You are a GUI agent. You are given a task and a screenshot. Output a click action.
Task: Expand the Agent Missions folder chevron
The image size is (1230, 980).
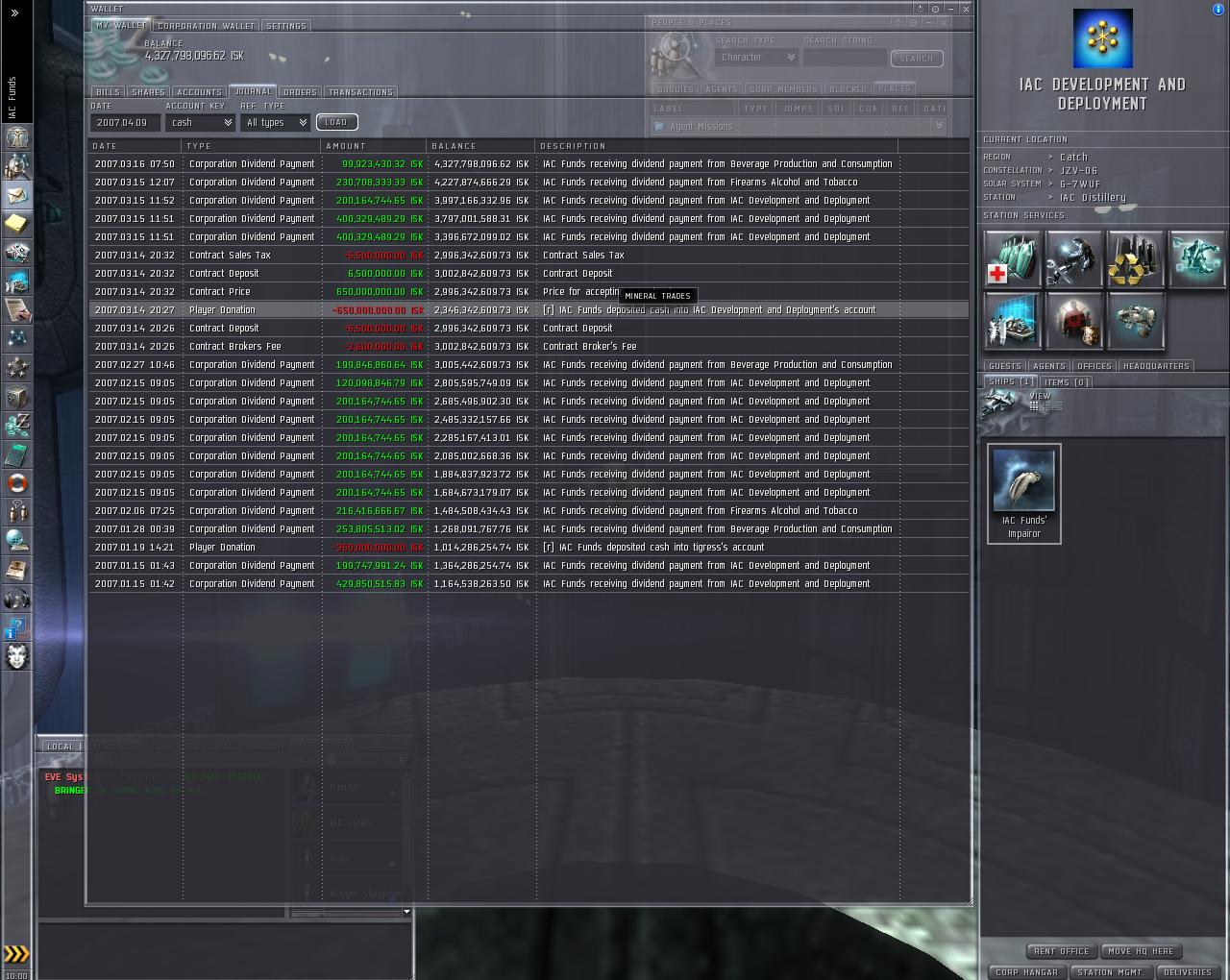coord(939,127)
